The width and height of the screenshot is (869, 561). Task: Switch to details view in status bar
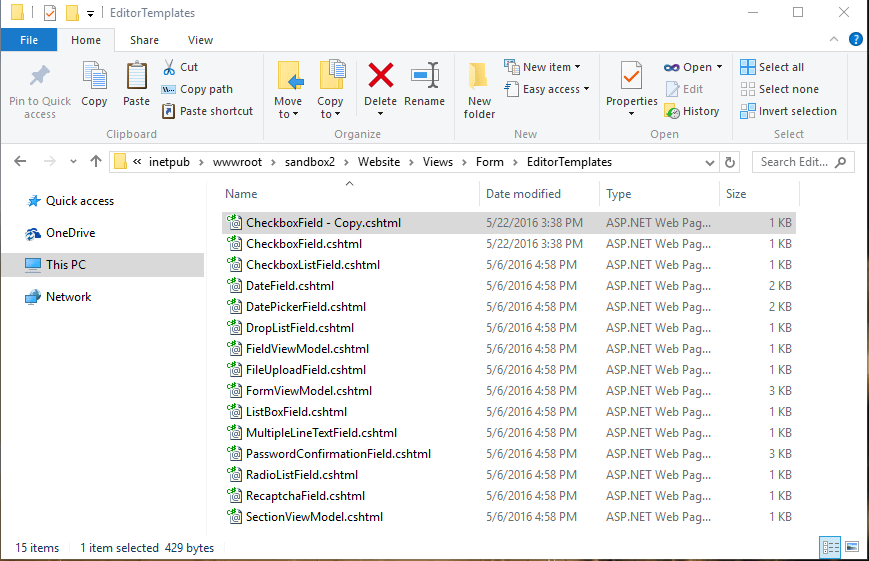(x=830, y=547)
